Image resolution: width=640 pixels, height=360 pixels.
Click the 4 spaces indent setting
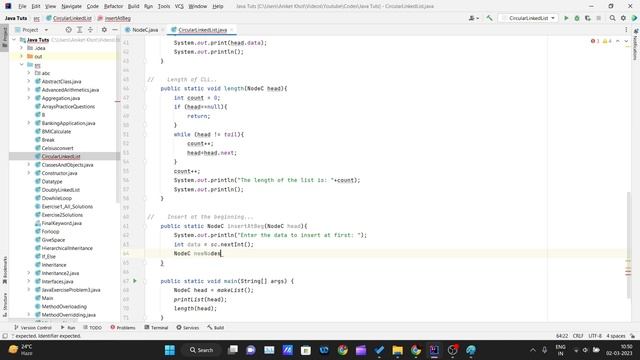click(616, 336)
